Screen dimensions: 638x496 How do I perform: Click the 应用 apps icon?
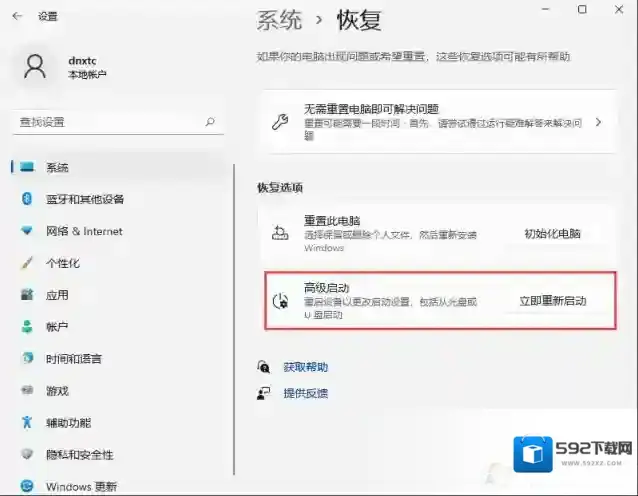(28, 295)
